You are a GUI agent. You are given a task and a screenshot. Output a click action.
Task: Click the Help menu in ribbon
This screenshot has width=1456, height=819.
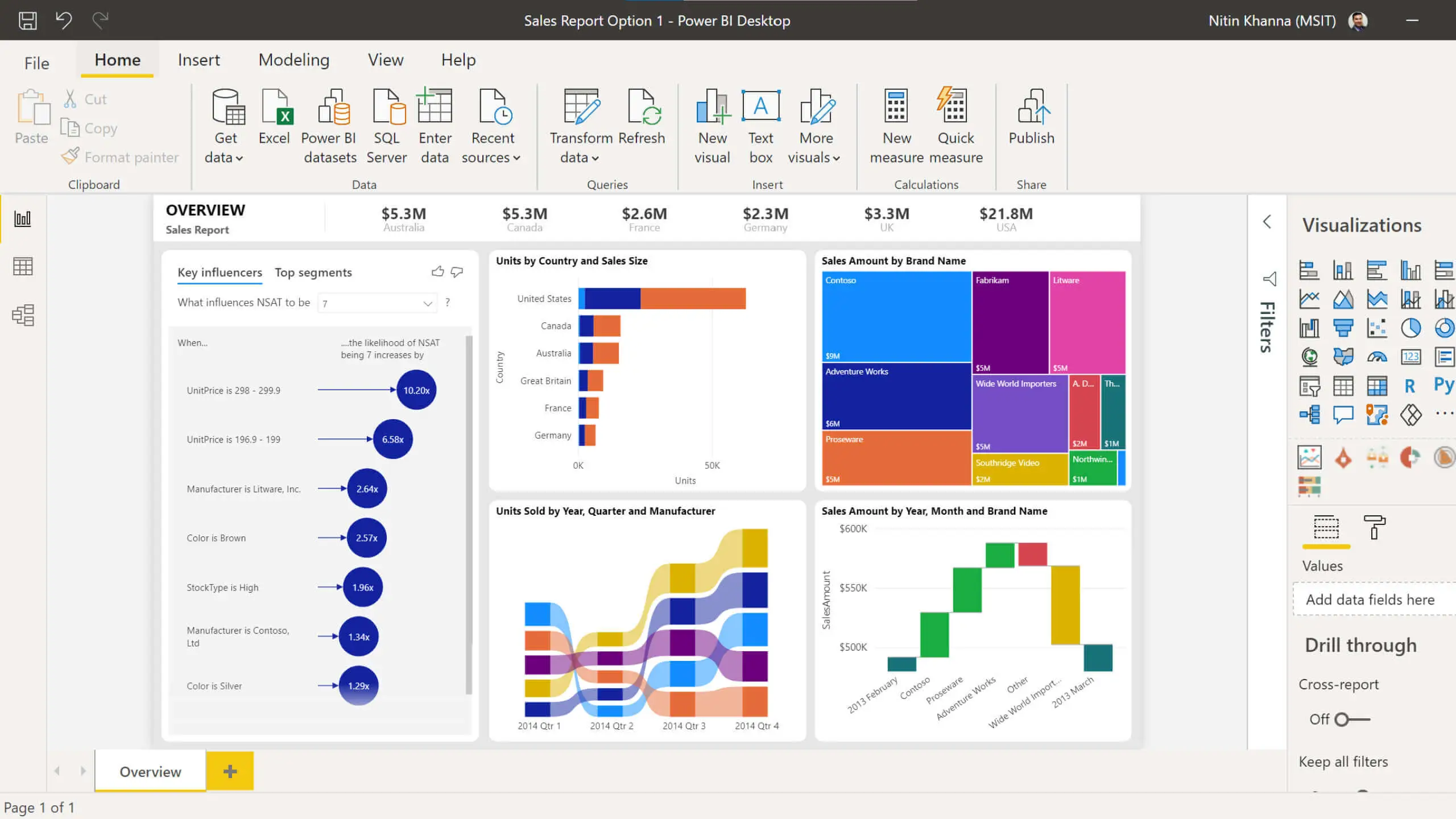point(459,60)
